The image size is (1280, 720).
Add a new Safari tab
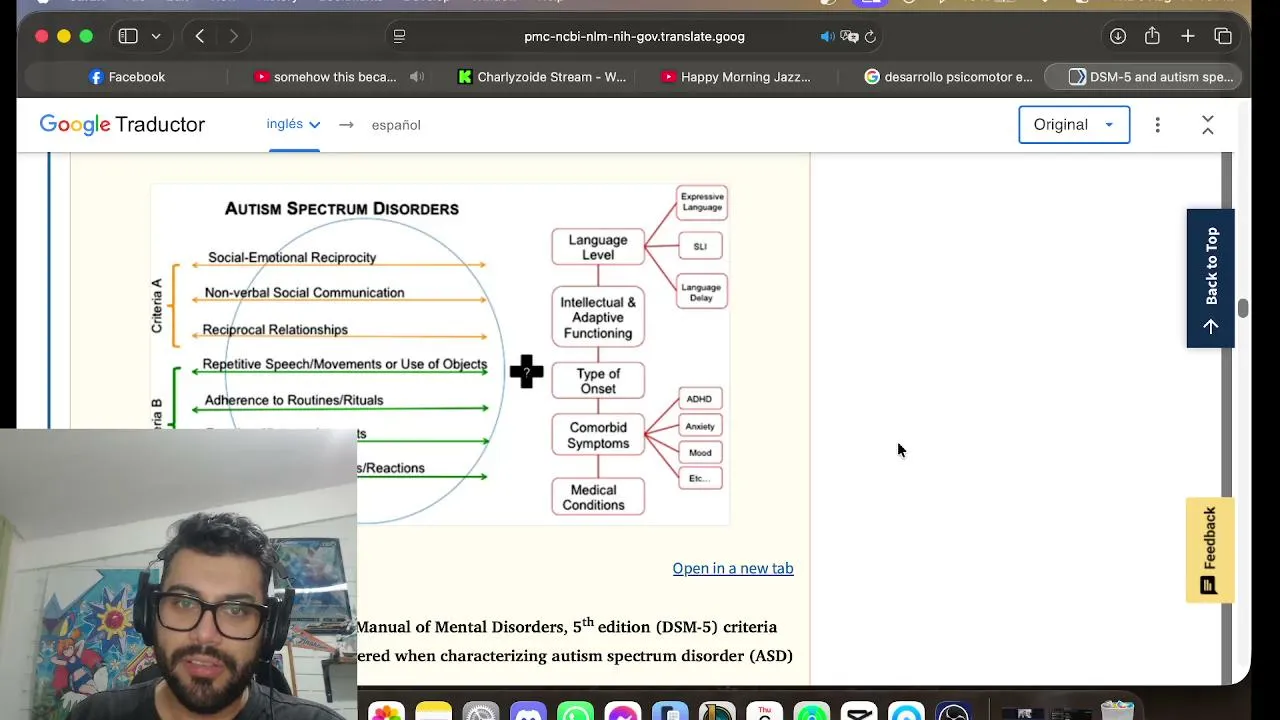click(x=1188, y=36)
